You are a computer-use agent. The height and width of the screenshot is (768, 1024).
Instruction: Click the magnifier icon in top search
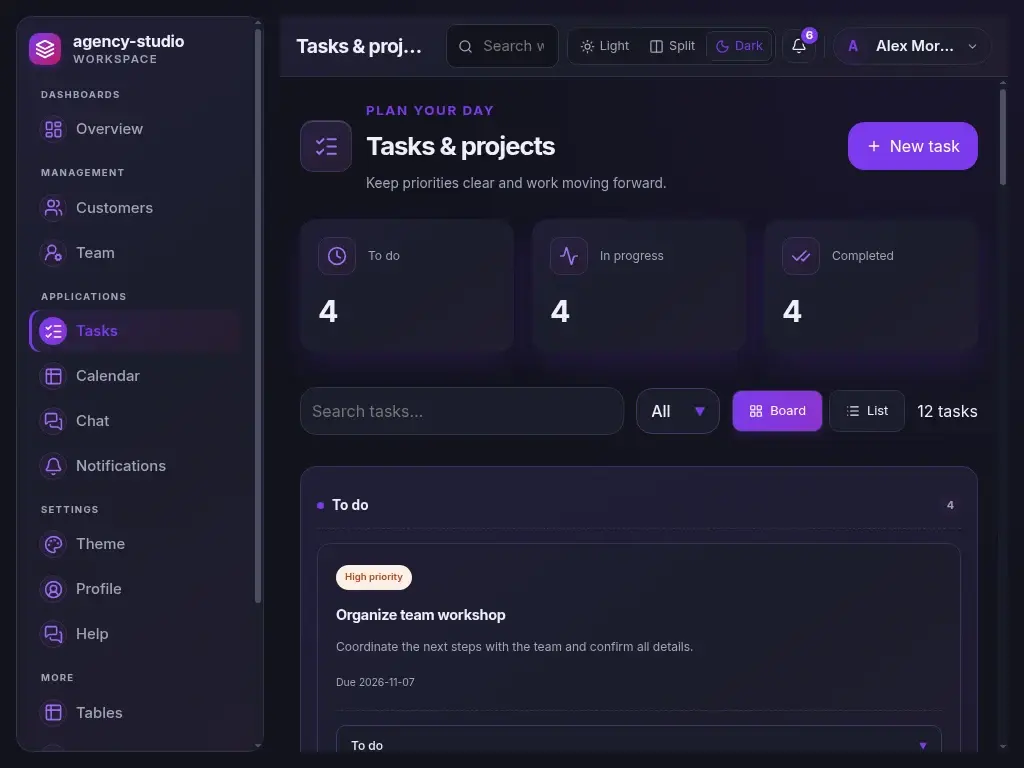pos(465,46)
